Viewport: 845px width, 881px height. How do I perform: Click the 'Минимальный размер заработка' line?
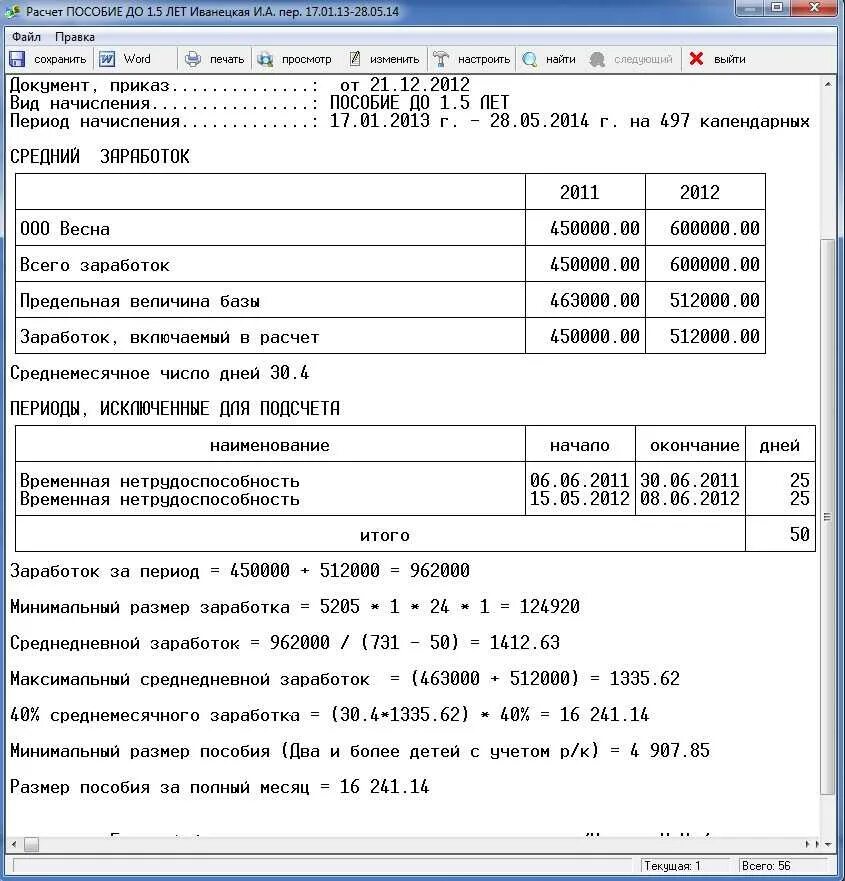tap(295, 607)
